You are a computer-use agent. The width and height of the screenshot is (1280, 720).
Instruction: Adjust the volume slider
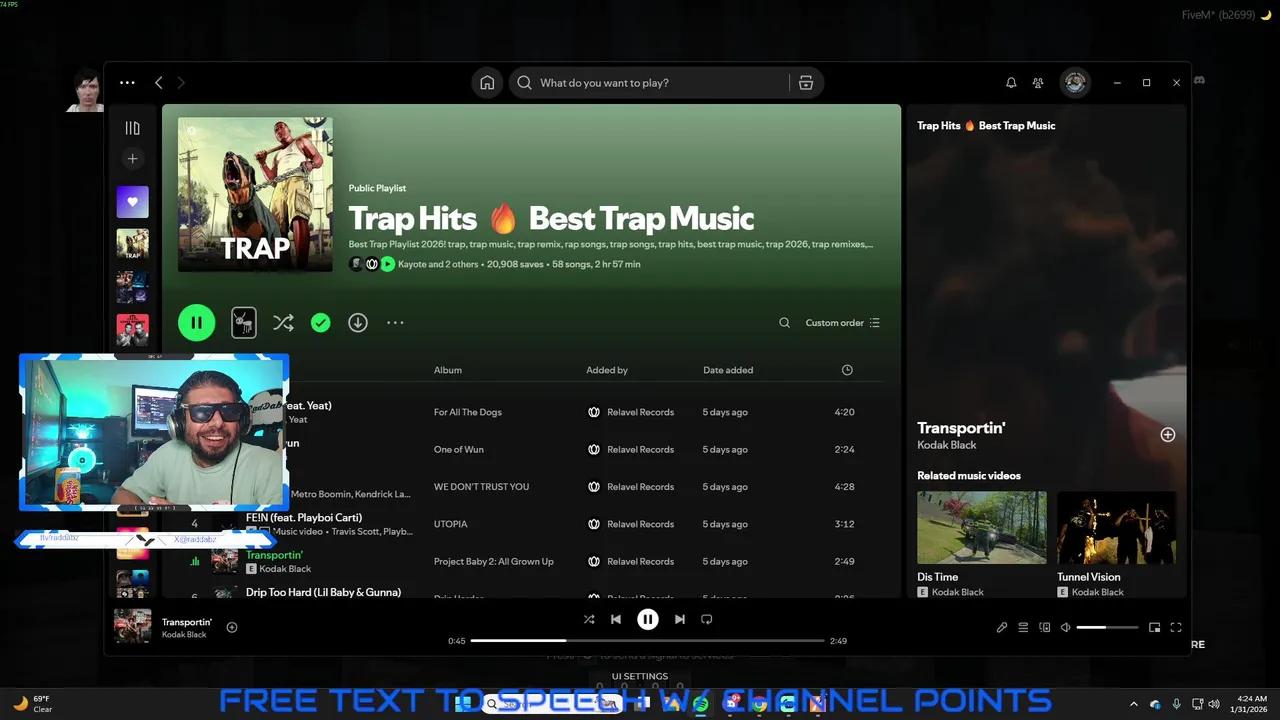[x=1107, y=627]
